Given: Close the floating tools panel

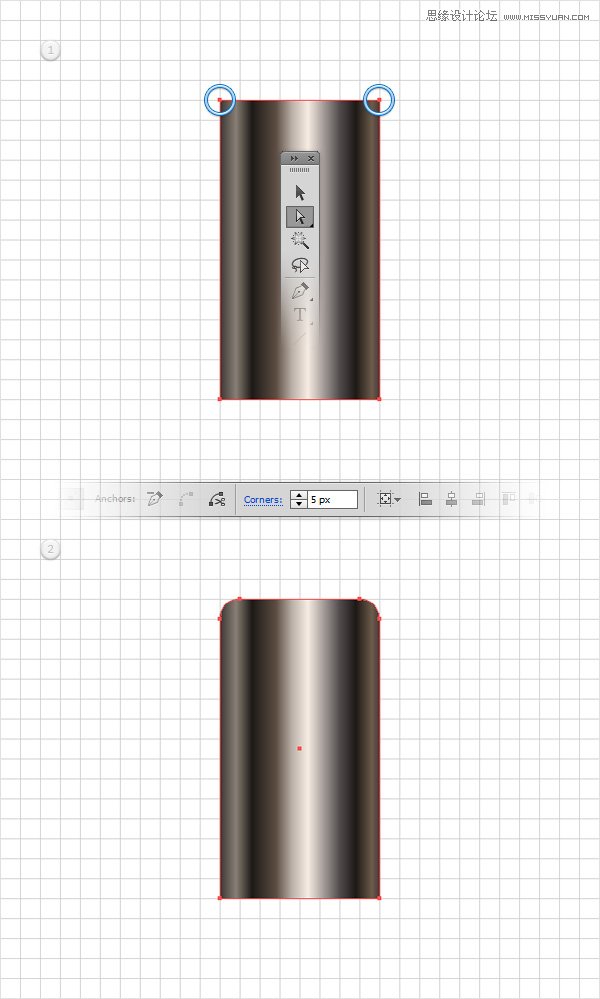Looking at the screenshot, I should [x=311, y=158].
